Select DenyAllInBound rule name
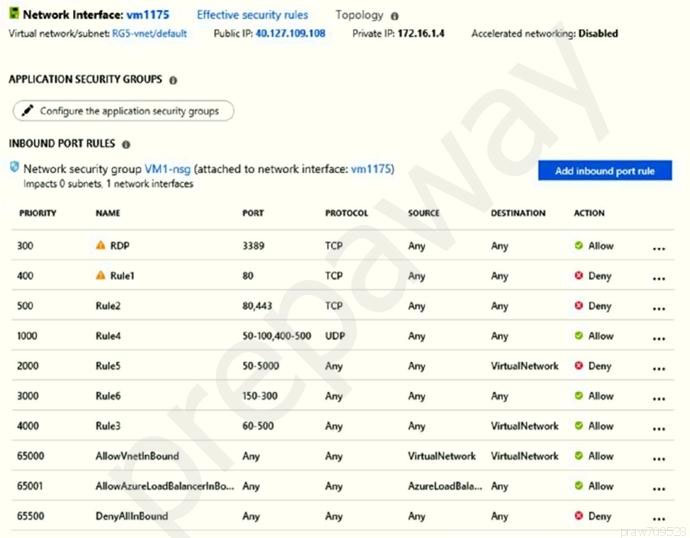690x538 pixels. [132, 516]
